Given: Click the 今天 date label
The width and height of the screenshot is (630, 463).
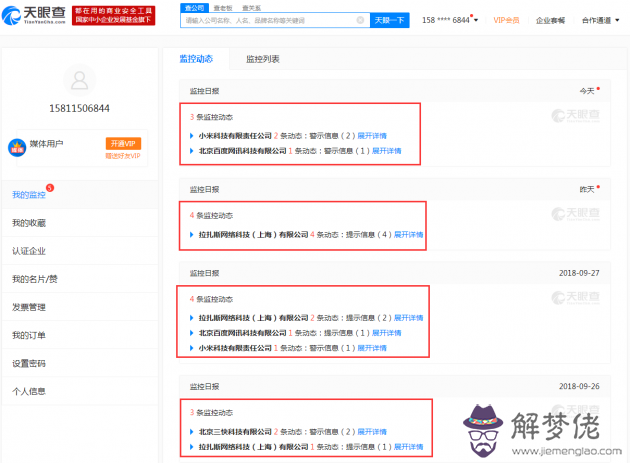Looking at the screenshot, I should coord(587,91).
